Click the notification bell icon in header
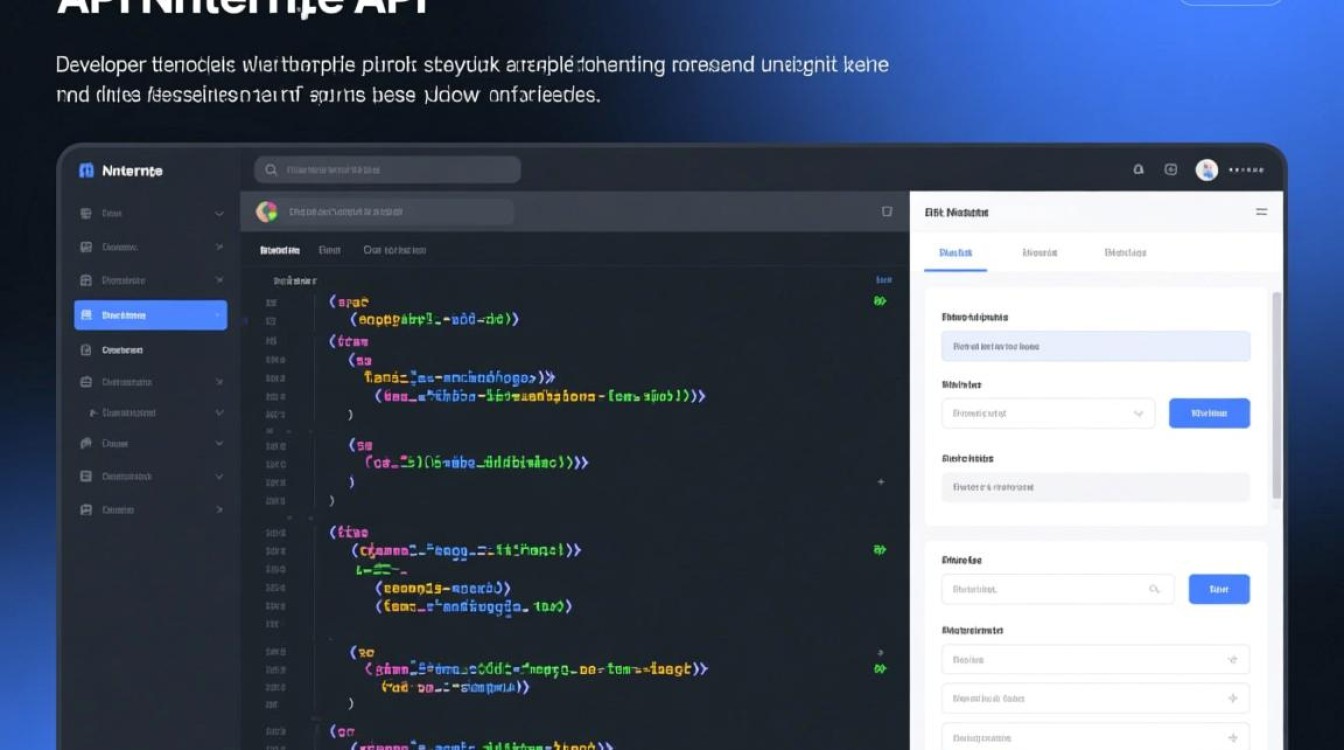The width and height of the screenshot is (1344, 750). click(1138, 170)
